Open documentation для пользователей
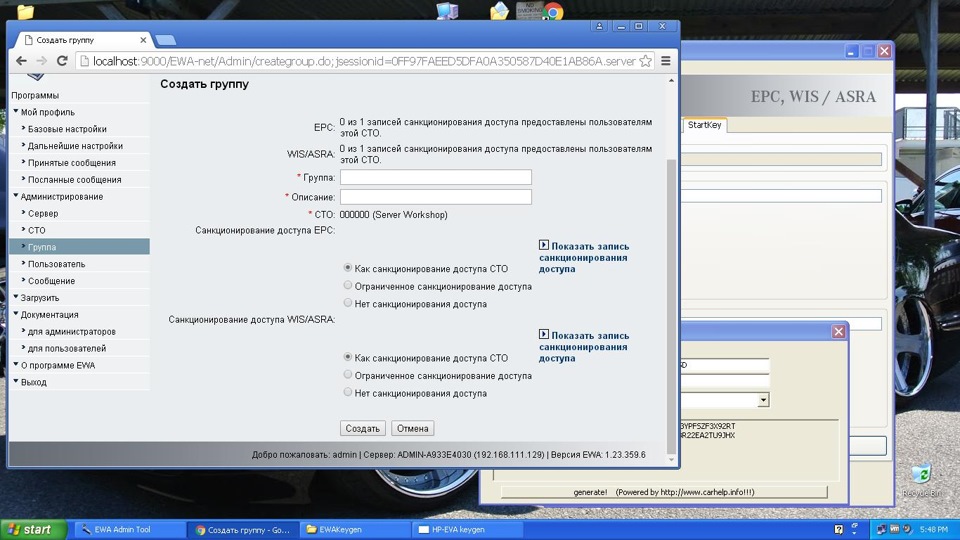960x540 pixels. click(67, 348)
